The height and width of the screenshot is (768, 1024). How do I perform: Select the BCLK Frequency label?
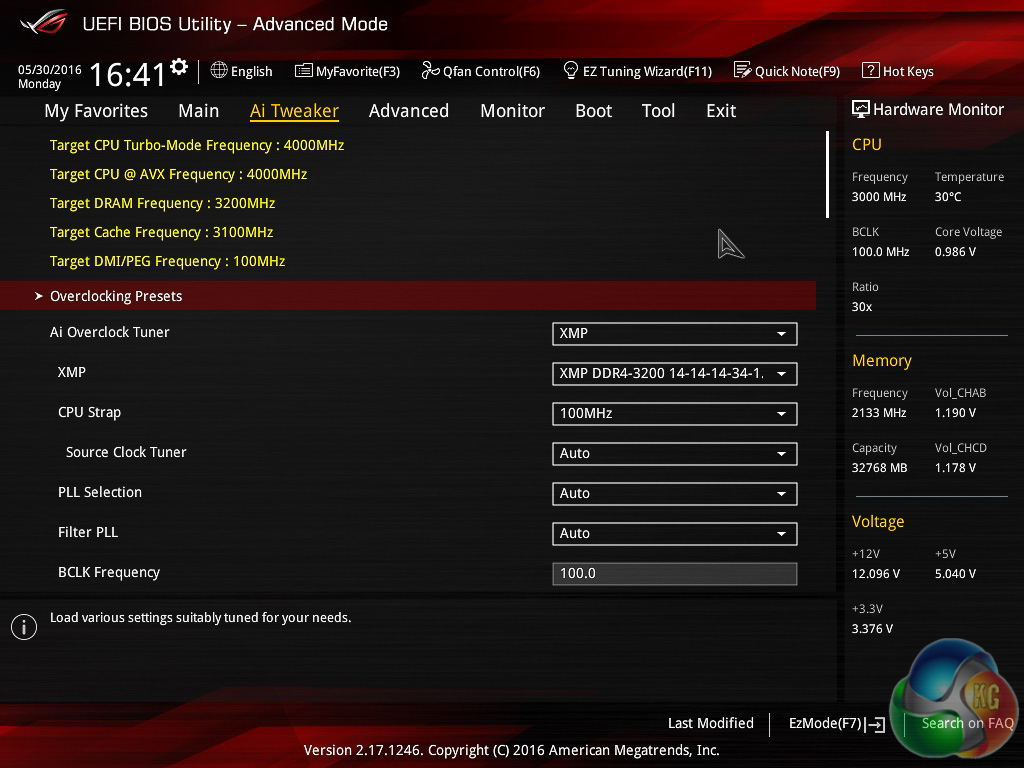[109, 573]
